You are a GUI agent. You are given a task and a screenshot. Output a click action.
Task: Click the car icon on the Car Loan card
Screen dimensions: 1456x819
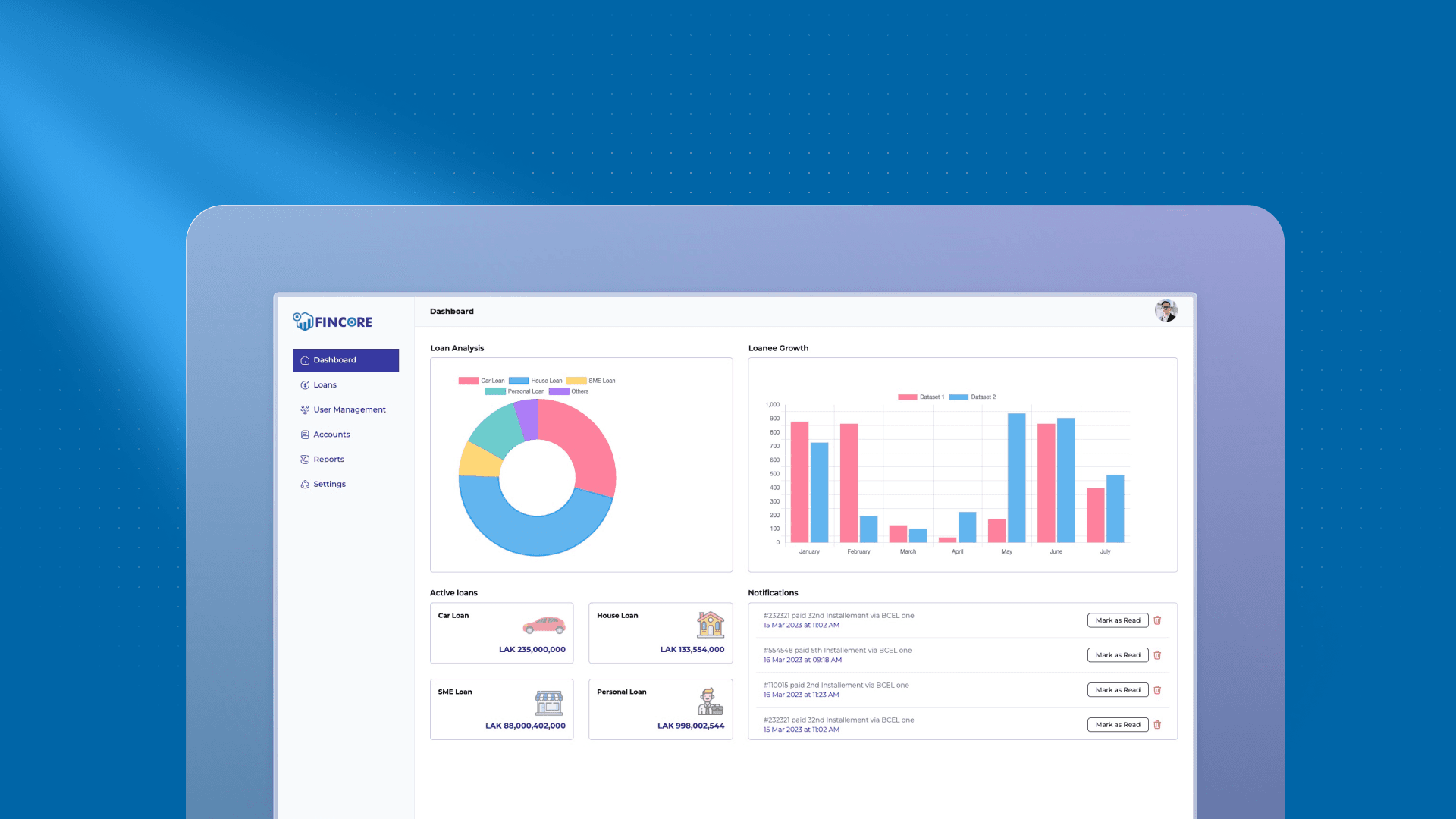pos(544,627)
